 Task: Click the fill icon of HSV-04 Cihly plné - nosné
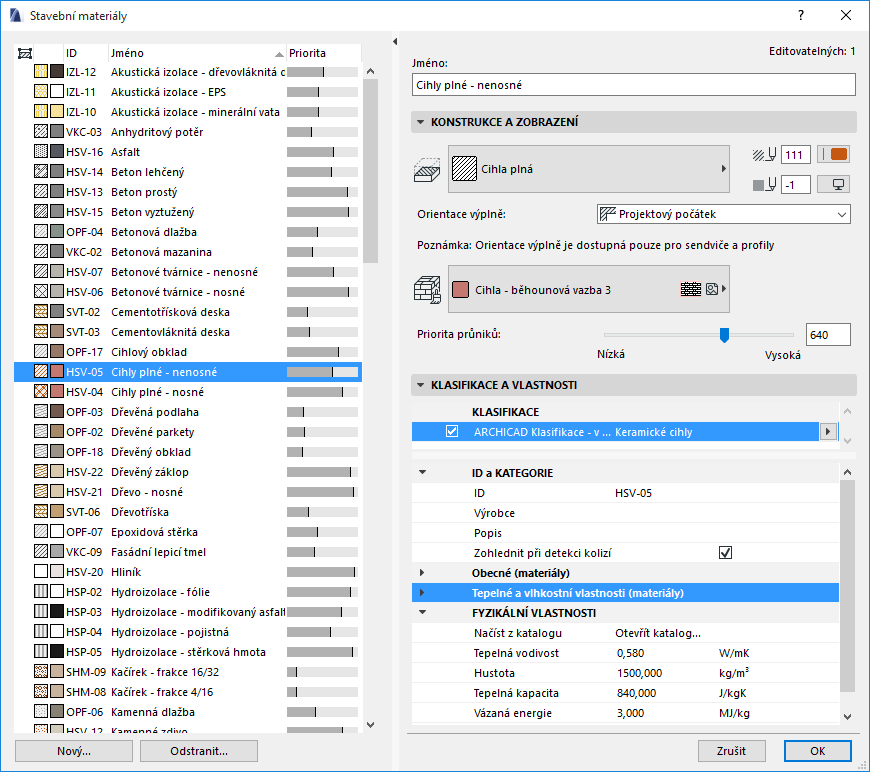click(x=41, y=391)
